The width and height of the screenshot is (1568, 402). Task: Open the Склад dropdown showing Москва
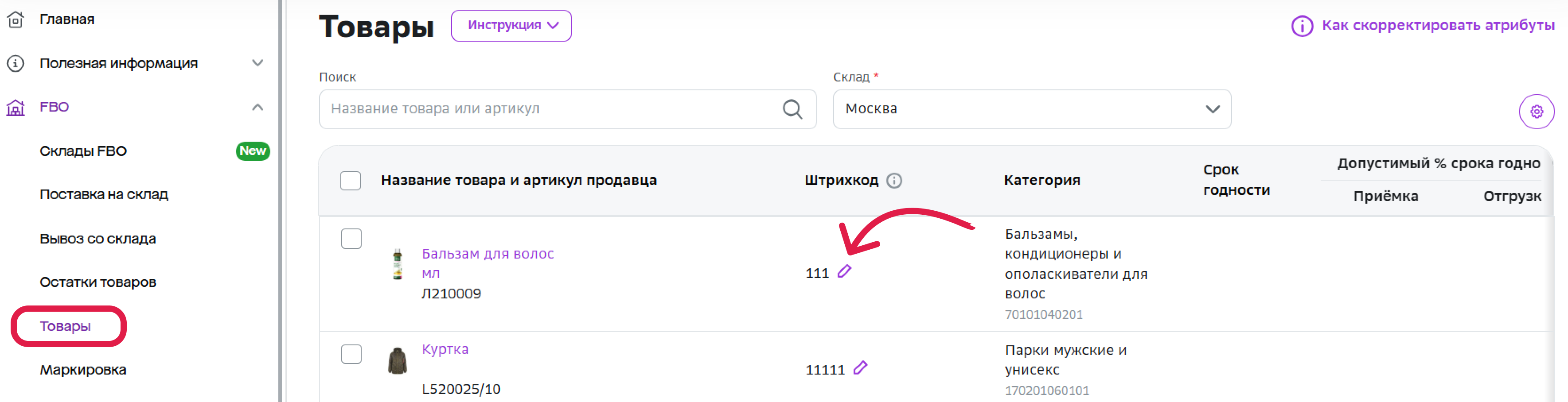click(1032, 109)
